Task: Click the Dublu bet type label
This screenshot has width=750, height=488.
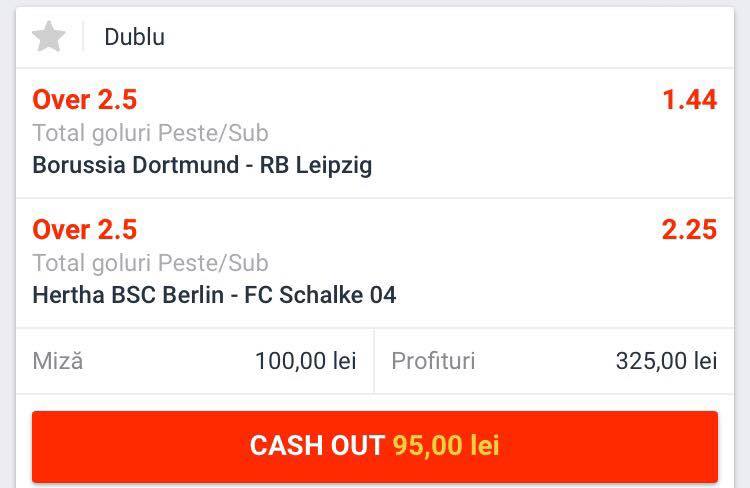Action: 134,37
